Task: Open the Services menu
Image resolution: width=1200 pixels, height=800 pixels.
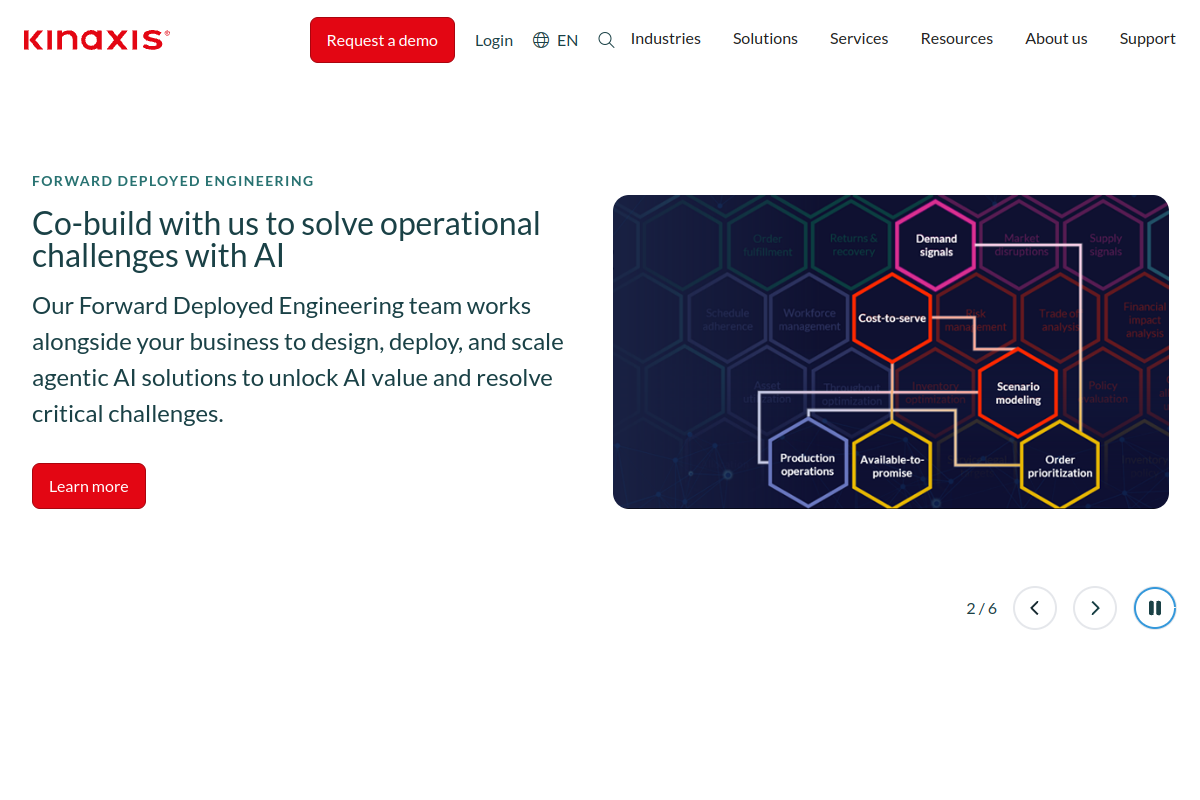Action: [x=859, y=39]
